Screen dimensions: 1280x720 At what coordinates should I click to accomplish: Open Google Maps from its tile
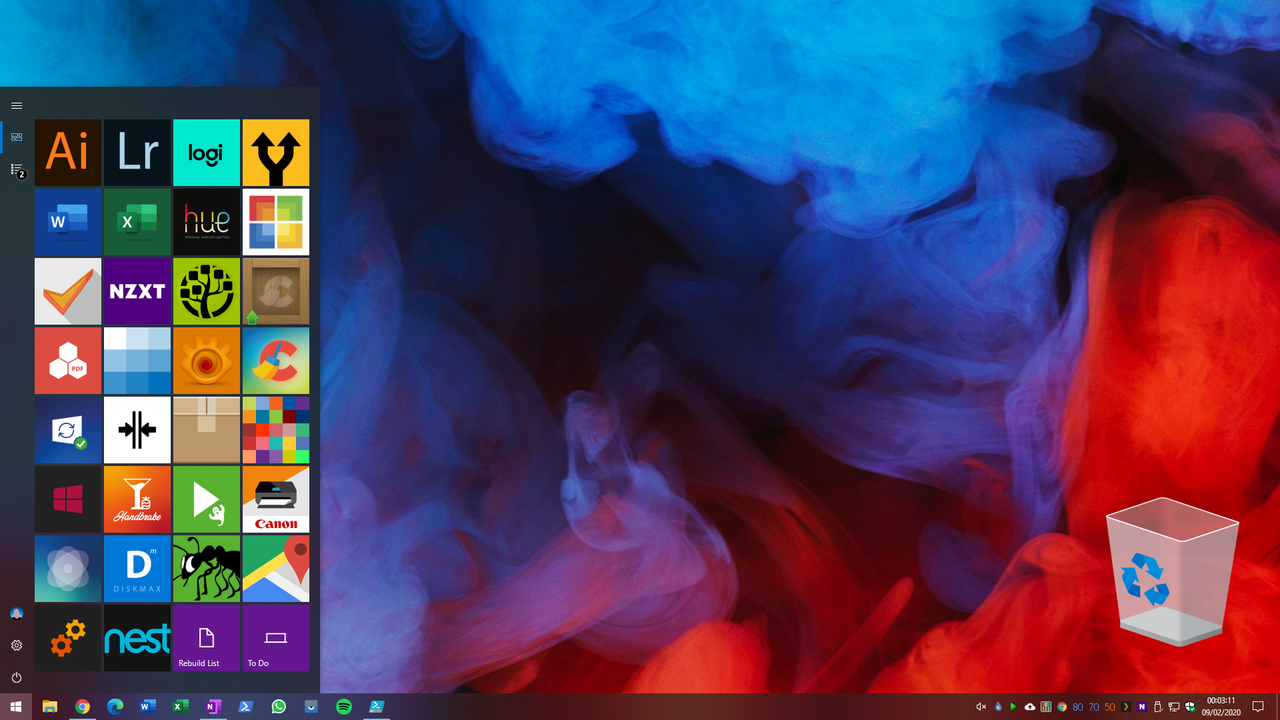[276, 568]
